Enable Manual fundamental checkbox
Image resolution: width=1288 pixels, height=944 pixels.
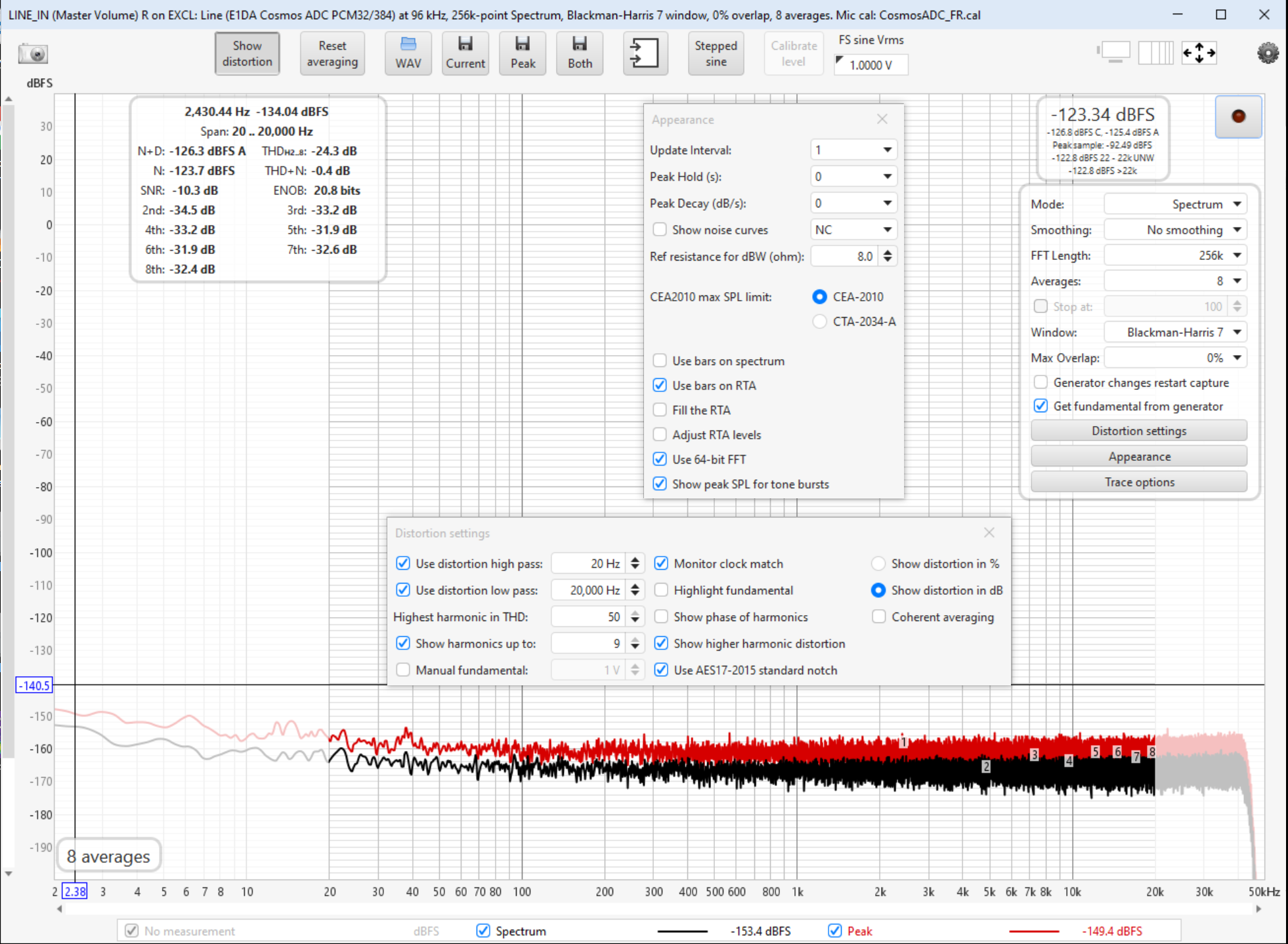click(403, 670)
